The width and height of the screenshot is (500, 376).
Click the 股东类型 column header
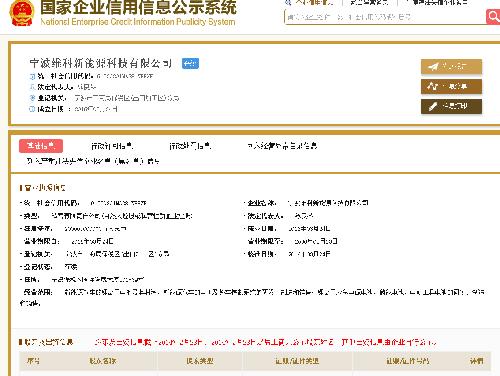pyautogui.click(x=200, y=361)
